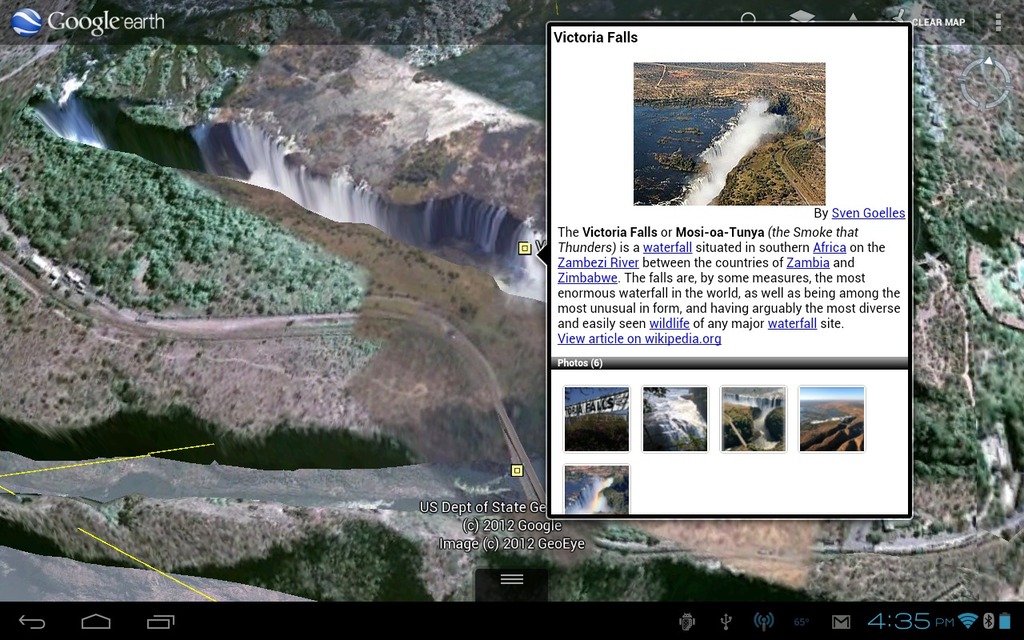Tap the compass to reset north
This screenshot has height=640, width=1024.
[x=985, y=83]
